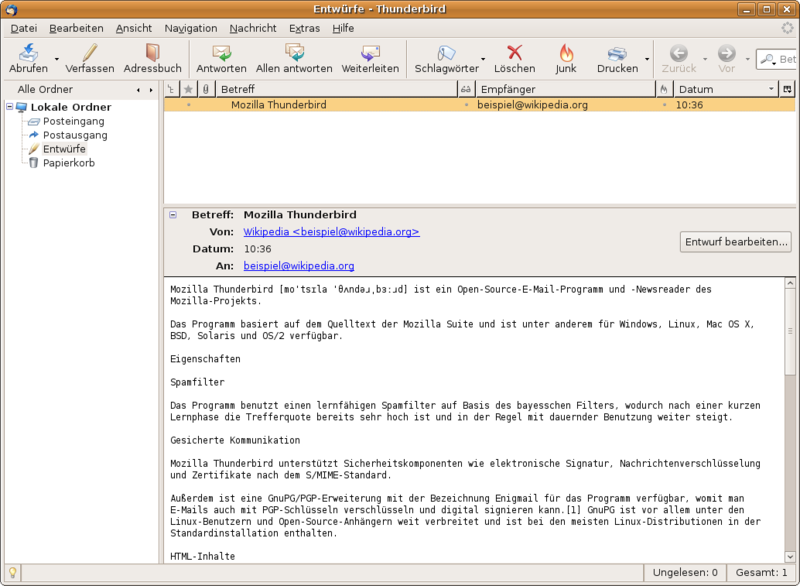Open the Schlagwörter dropdown arrow
The image size is (800, 586).
[x=484, y=60]
